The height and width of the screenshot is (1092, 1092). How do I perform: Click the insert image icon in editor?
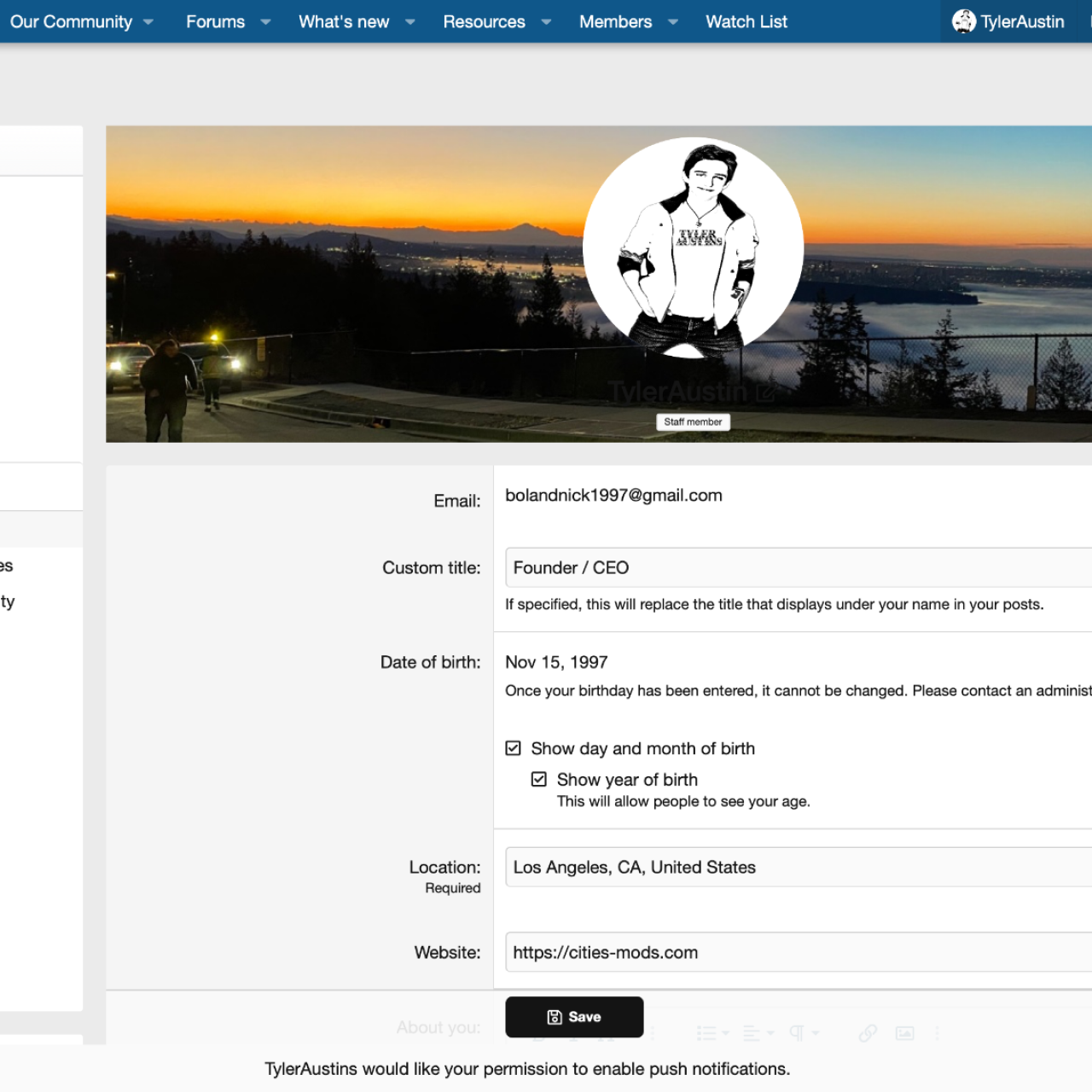coord(905,1033)
